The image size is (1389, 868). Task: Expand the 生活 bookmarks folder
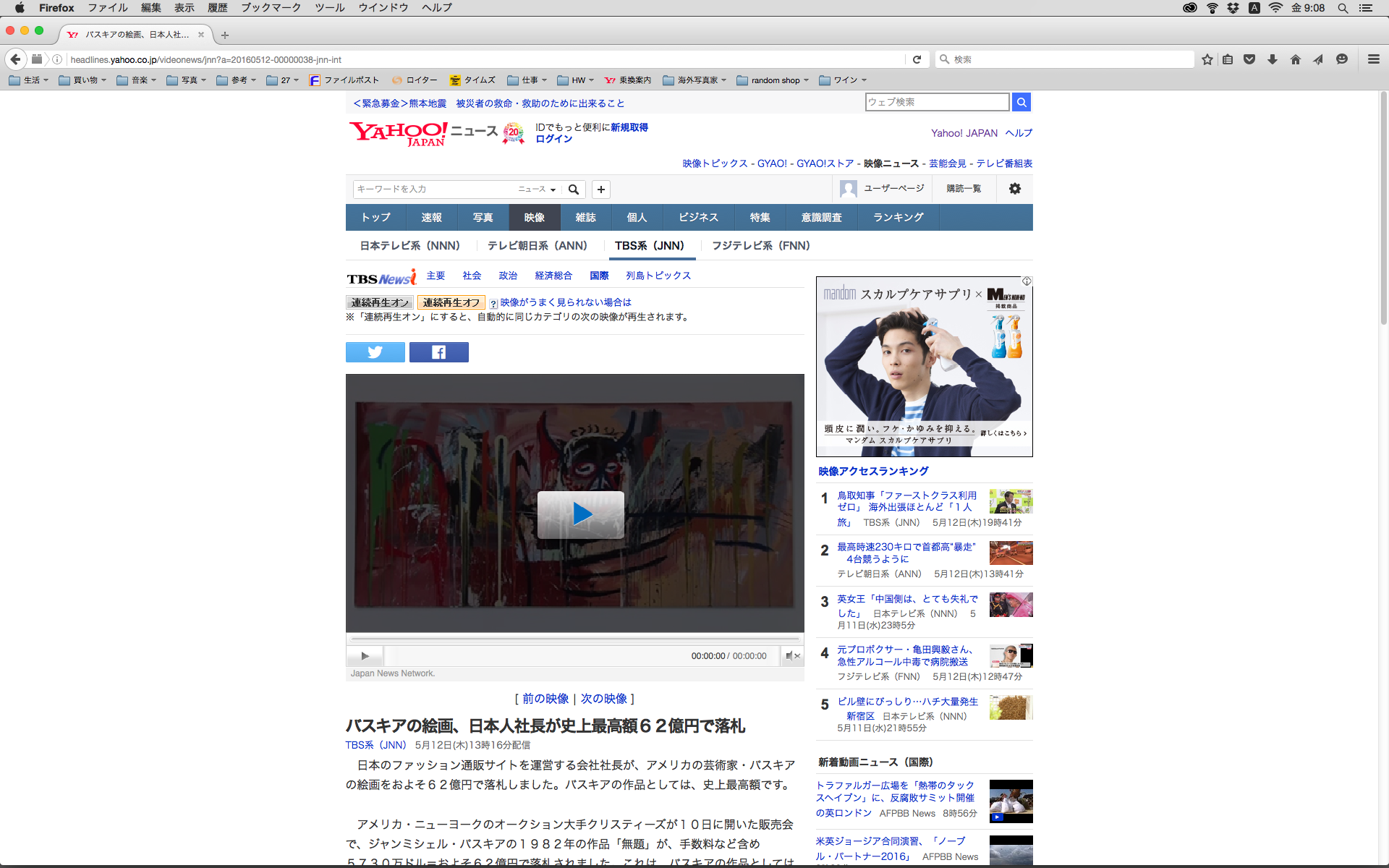tap(29, 80)
